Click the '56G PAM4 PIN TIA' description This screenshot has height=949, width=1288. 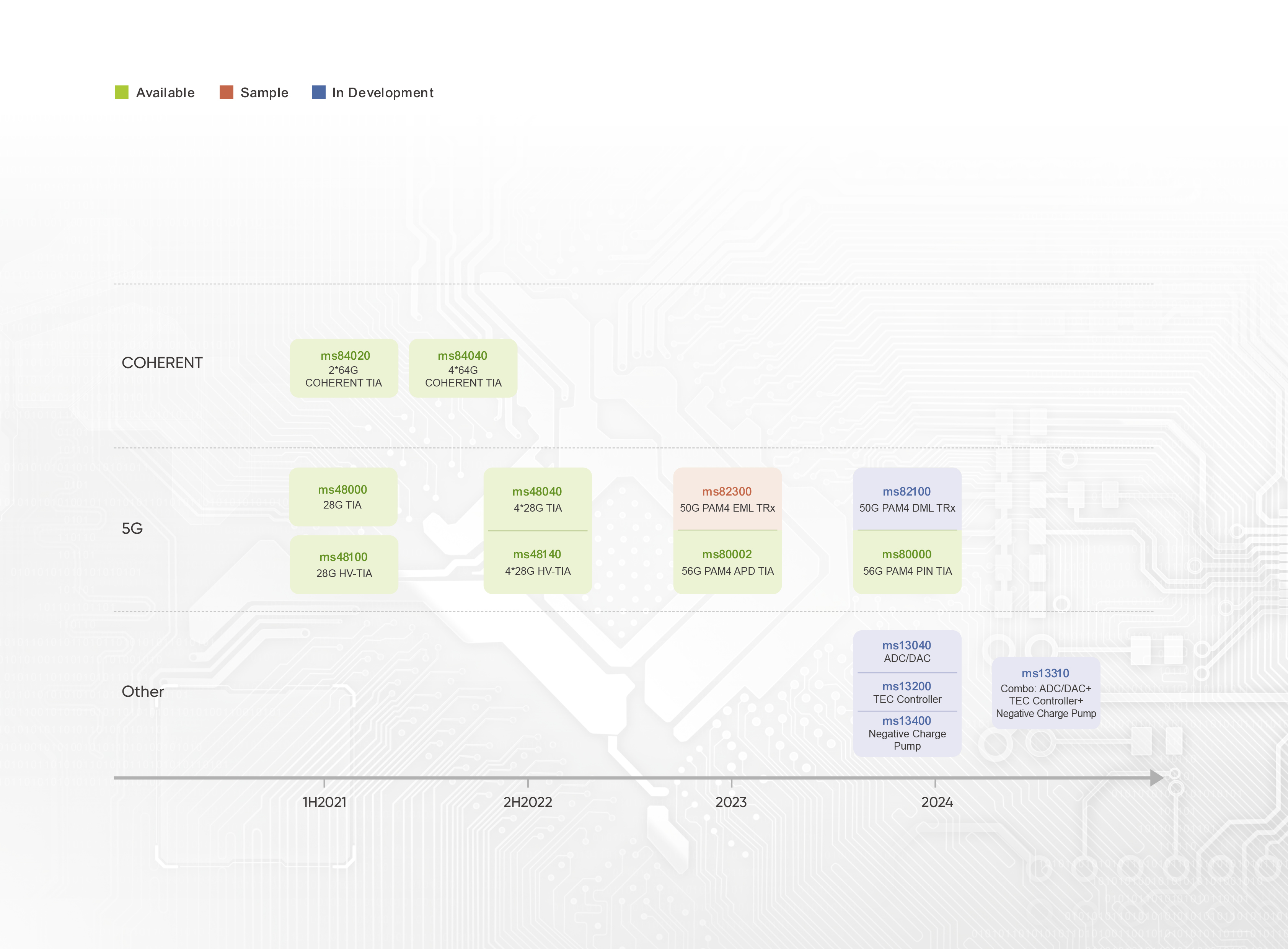point(907,571)
